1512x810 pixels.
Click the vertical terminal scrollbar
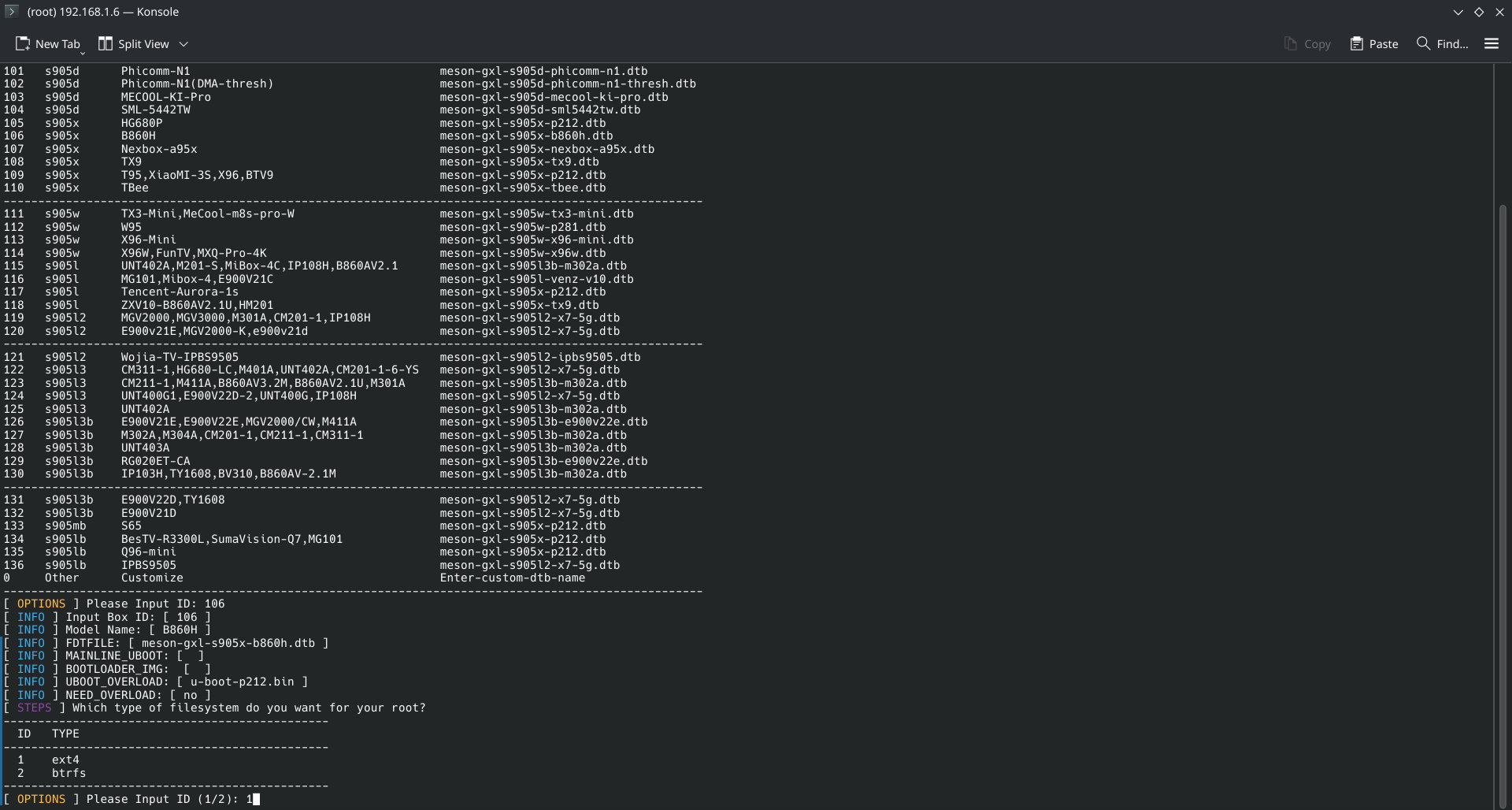(x=1503, y=504)
